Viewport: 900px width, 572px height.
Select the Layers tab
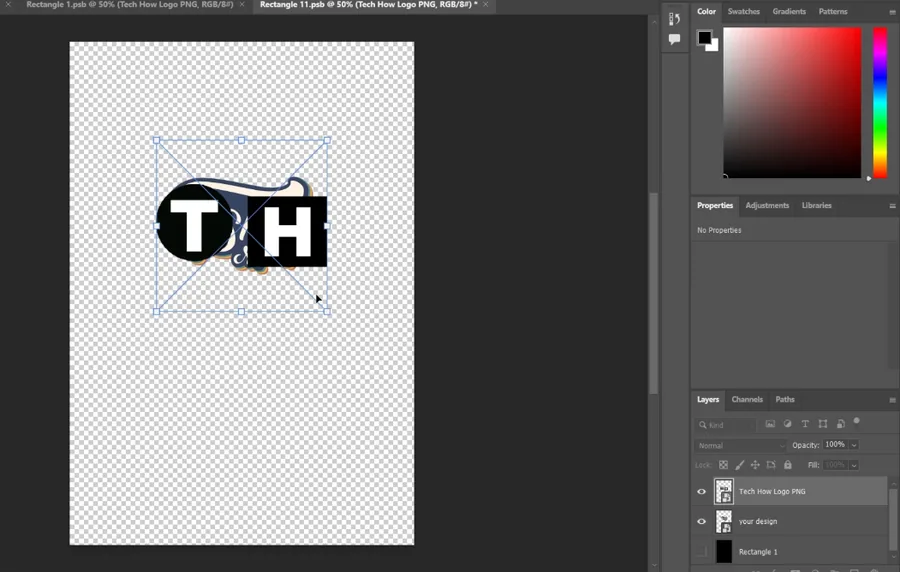[x=708, y=399]
